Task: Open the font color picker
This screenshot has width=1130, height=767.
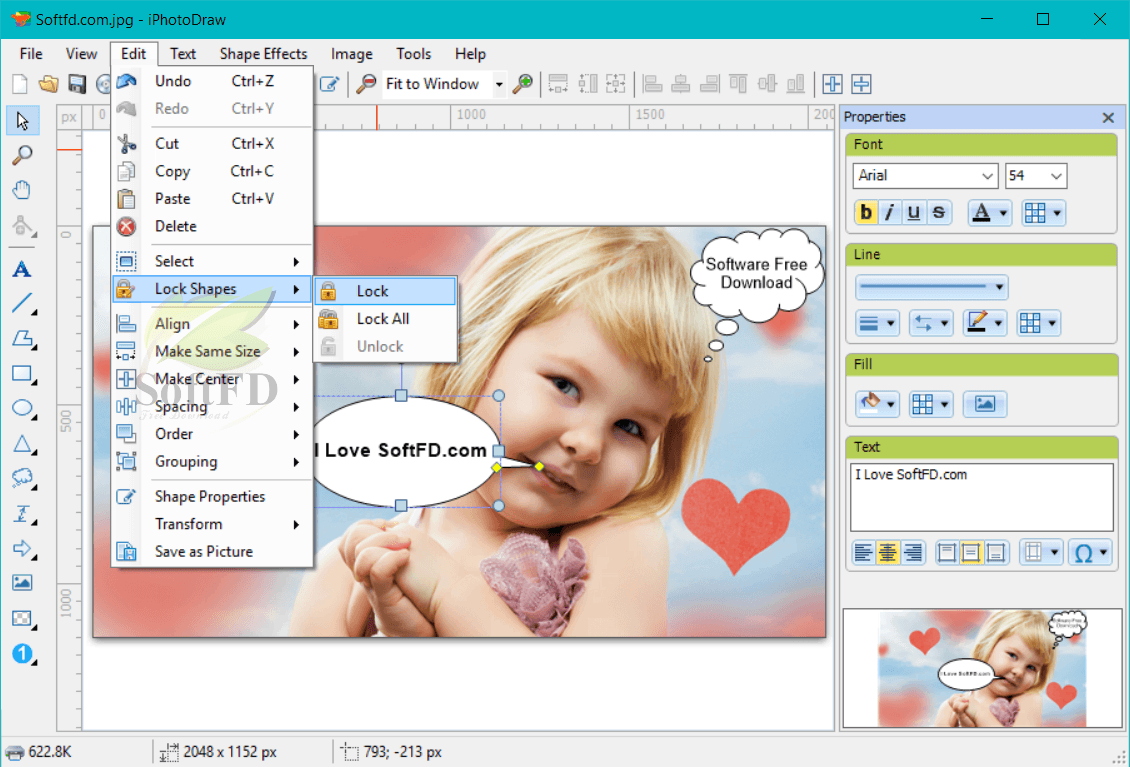Action: [x=989, y=213]
